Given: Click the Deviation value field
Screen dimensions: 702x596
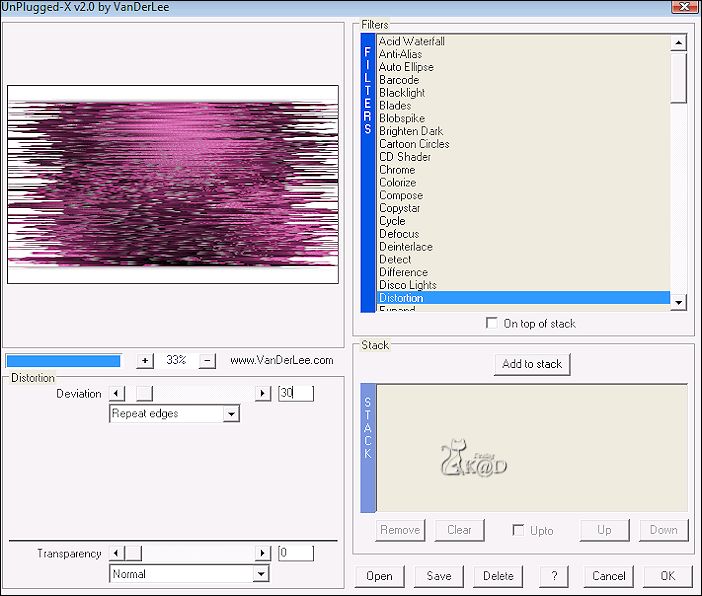Looking at the screenshot, I should pos(295,393).
